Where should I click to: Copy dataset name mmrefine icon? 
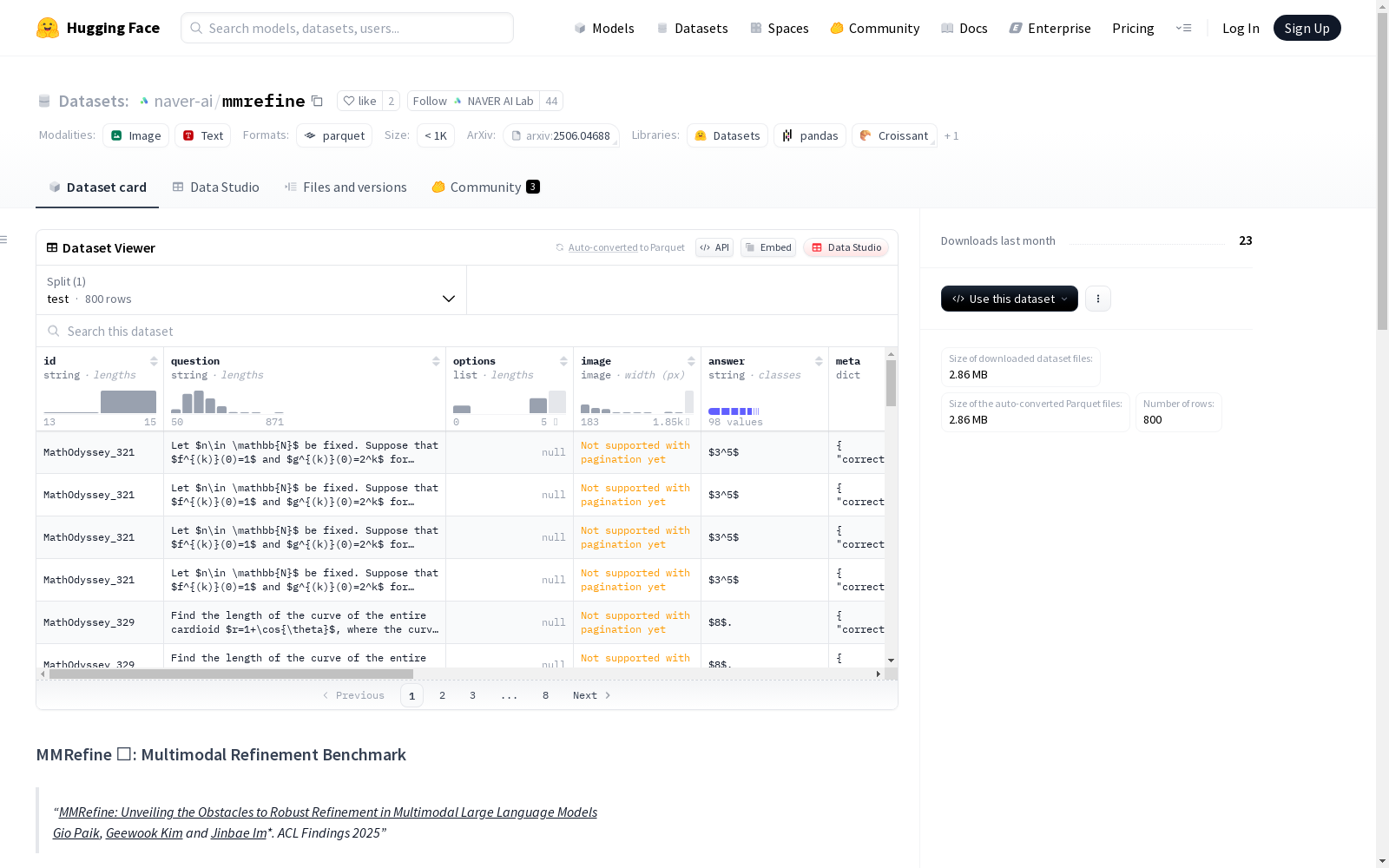click(x=318, y=102)
